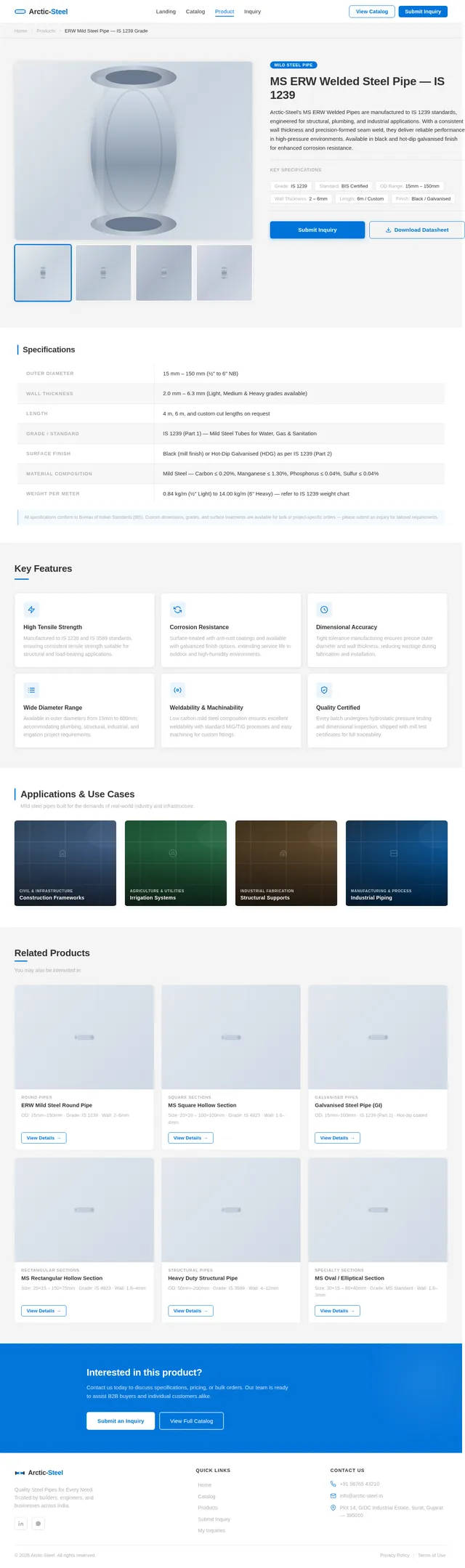Click the shield-check Quality Certified icon

[324, 690]
